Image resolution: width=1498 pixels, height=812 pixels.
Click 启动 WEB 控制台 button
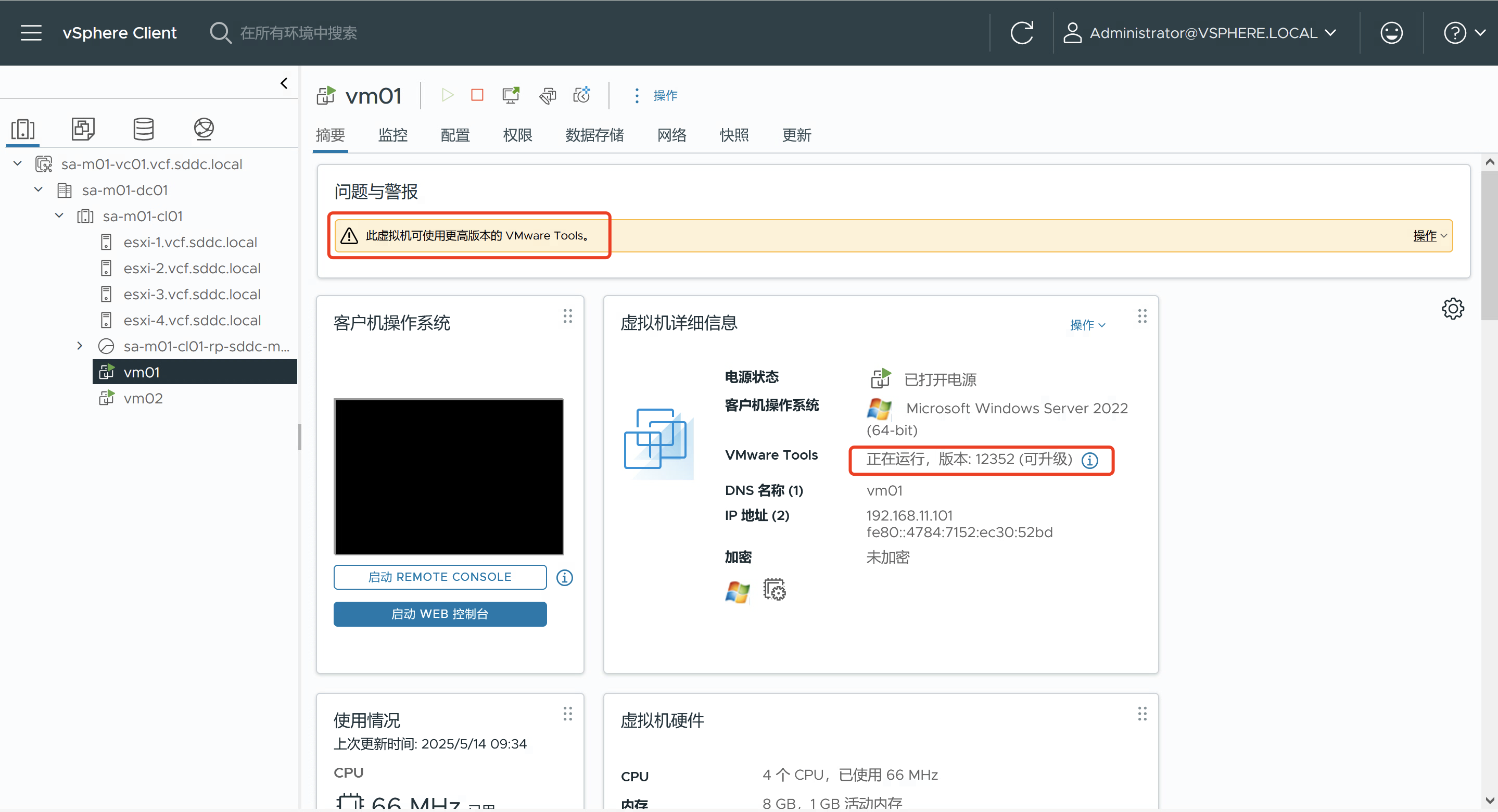[440, 614]
